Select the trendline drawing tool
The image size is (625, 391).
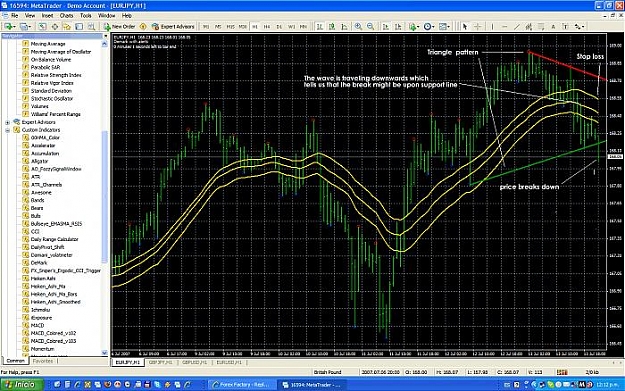(x=517, y=26)
